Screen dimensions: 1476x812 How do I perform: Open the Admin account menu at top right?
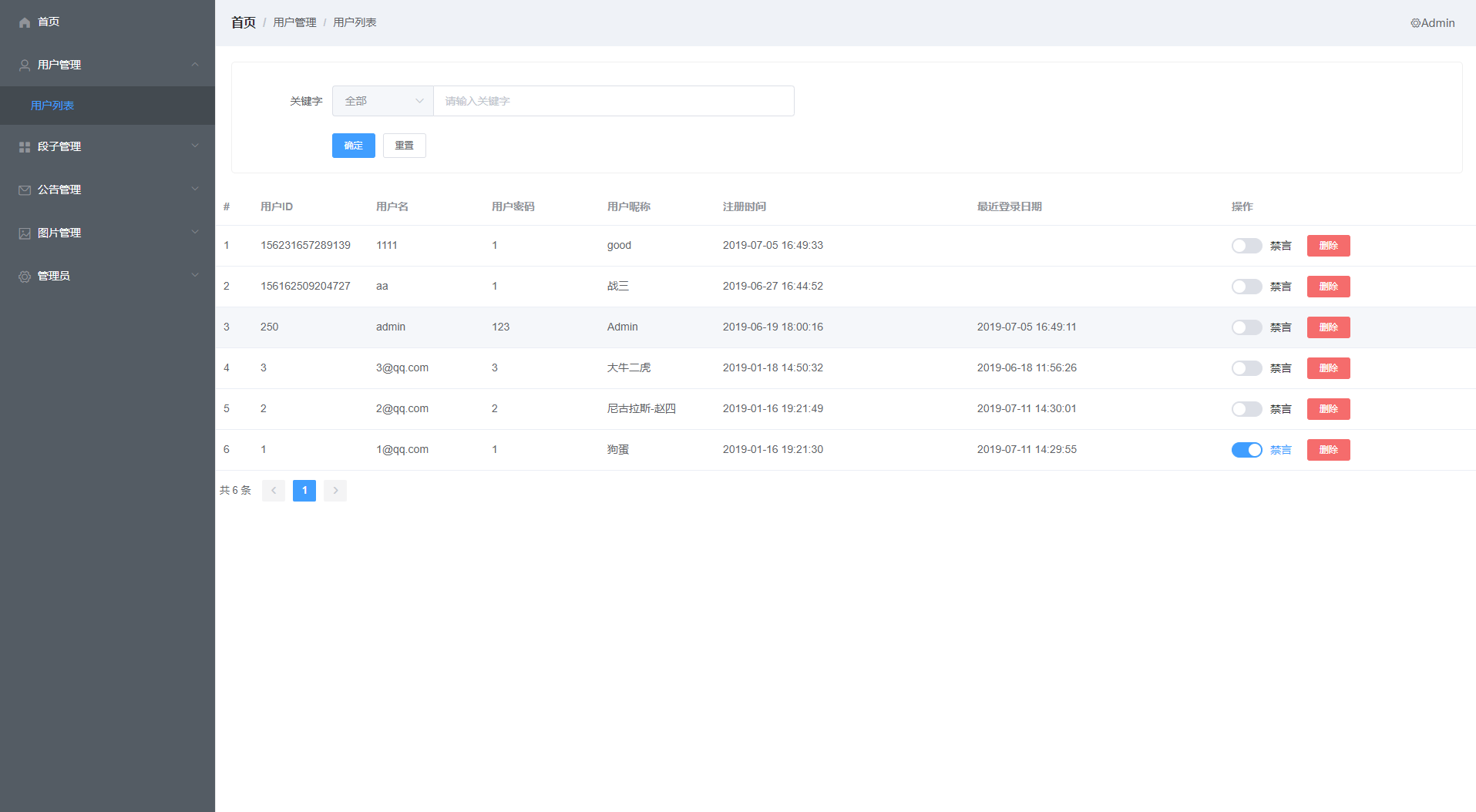pyautogui.click(x=1433, y=23)
